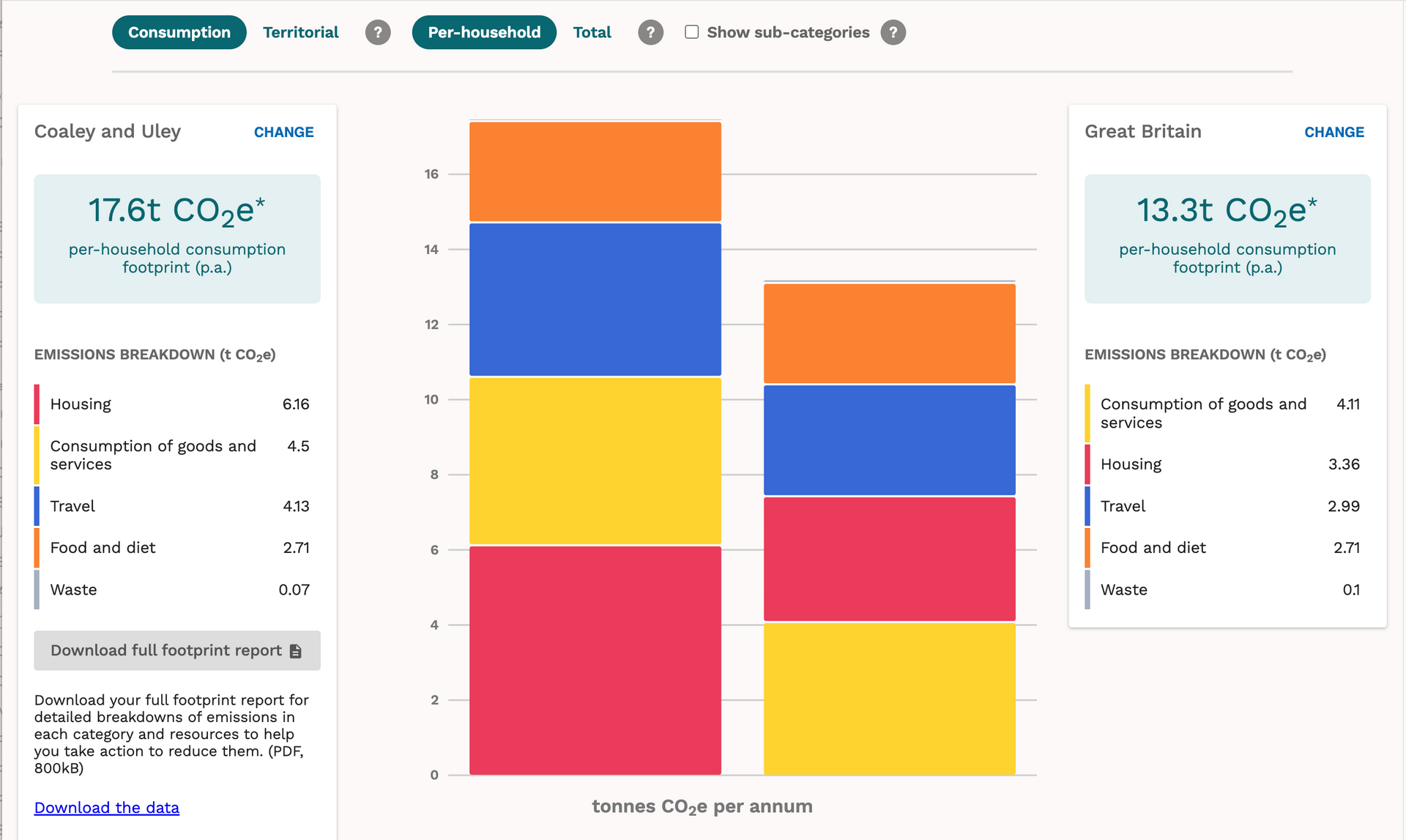Select the Per-household option
The height and width of the screenshot is (840, 1406).
tap(484, 32)
